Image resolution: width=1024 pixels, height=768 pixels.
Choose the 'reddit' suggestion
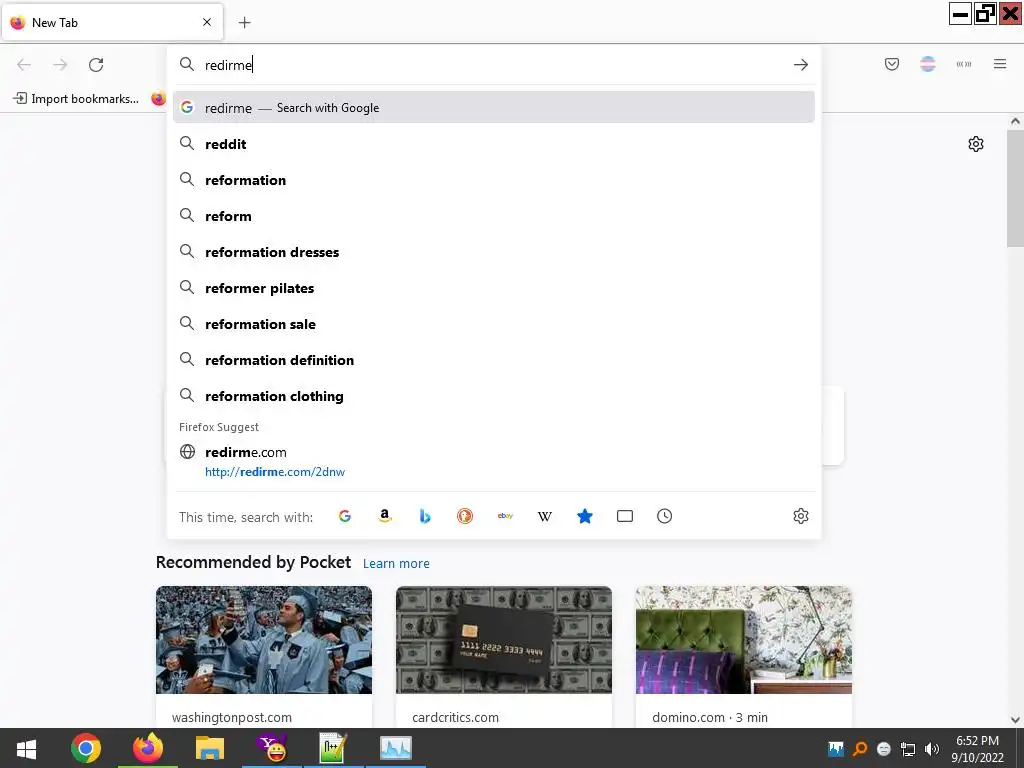point(494,144)
